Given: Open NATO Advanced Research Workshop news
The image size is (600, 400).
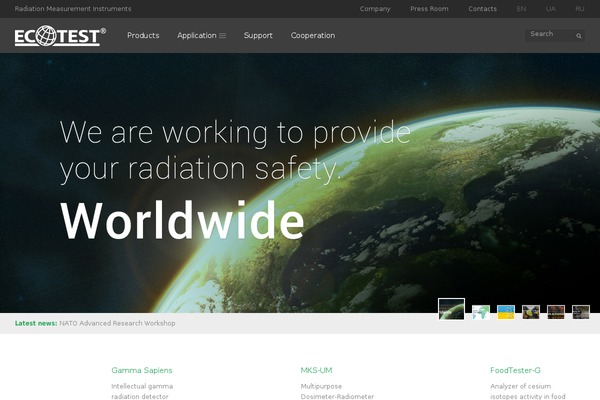Looking at the screenshot, I should 117,323.
